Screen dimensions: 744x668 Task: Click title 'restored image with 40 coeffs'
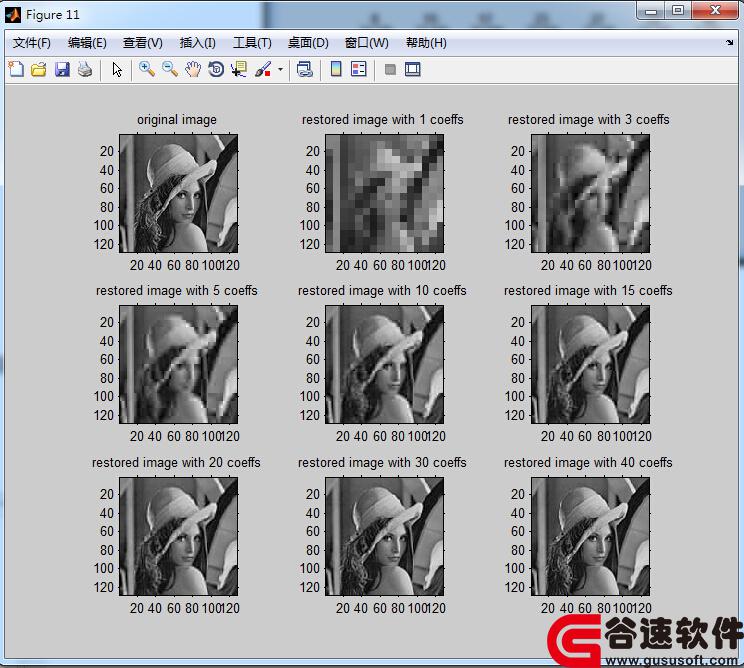tap(588, 462)
